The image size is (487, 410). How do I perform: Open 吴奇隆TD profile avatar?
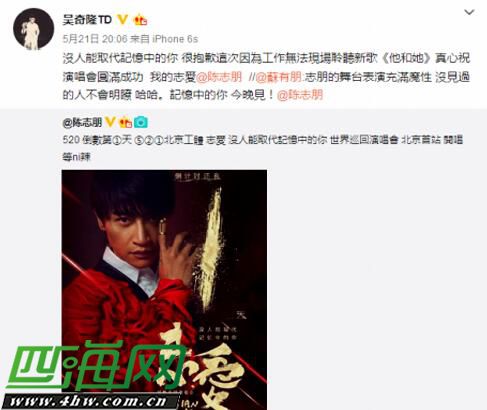coord(33,29)
